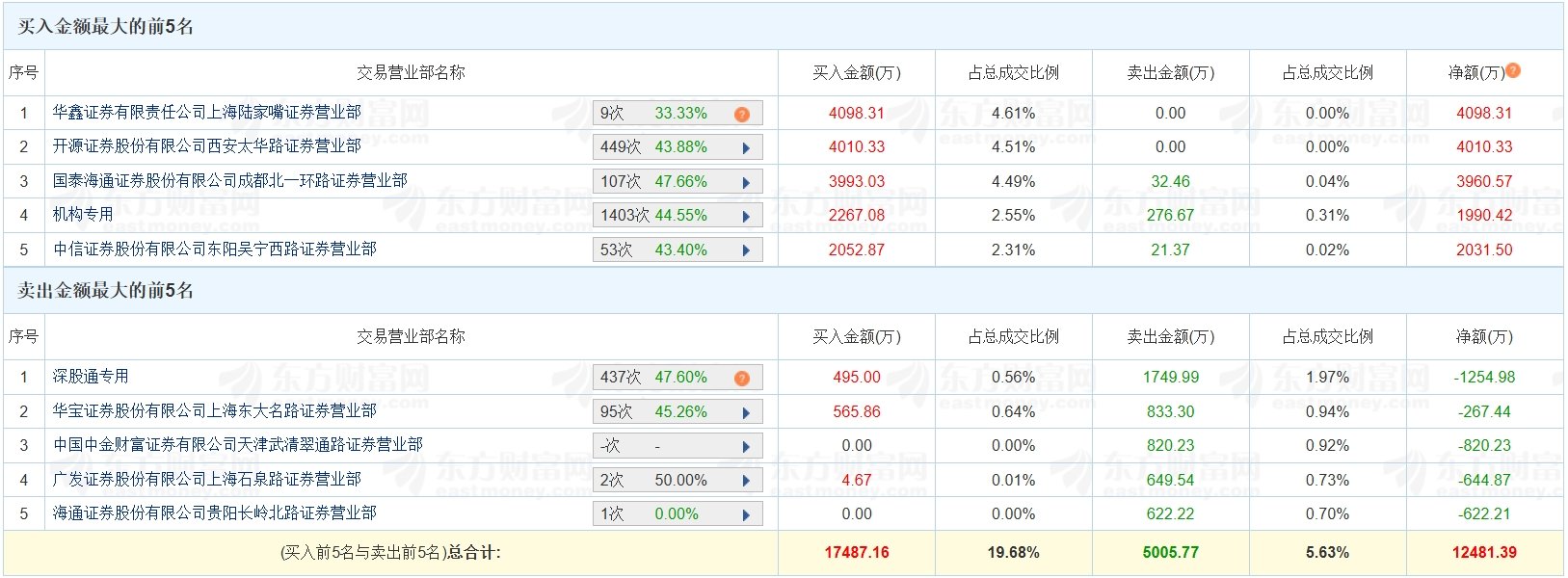Click buy amount 3993.03

[857, 181]
